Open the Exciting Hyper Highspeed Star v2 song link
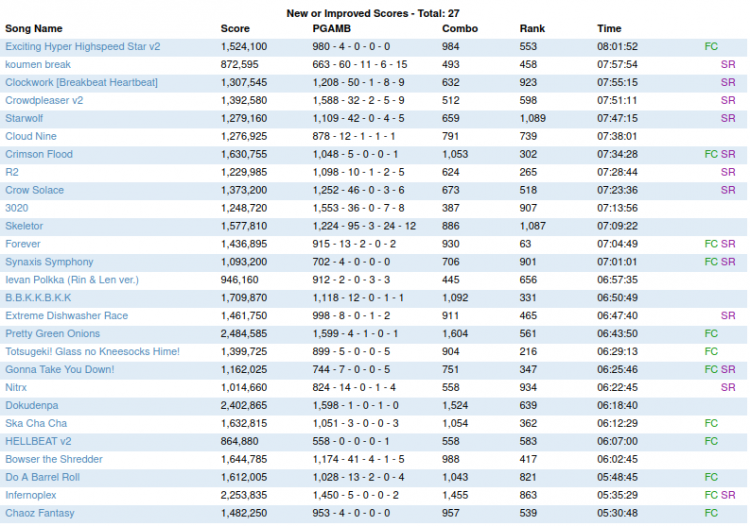This screenshot has width=750, height=526. tap(83, 46)
